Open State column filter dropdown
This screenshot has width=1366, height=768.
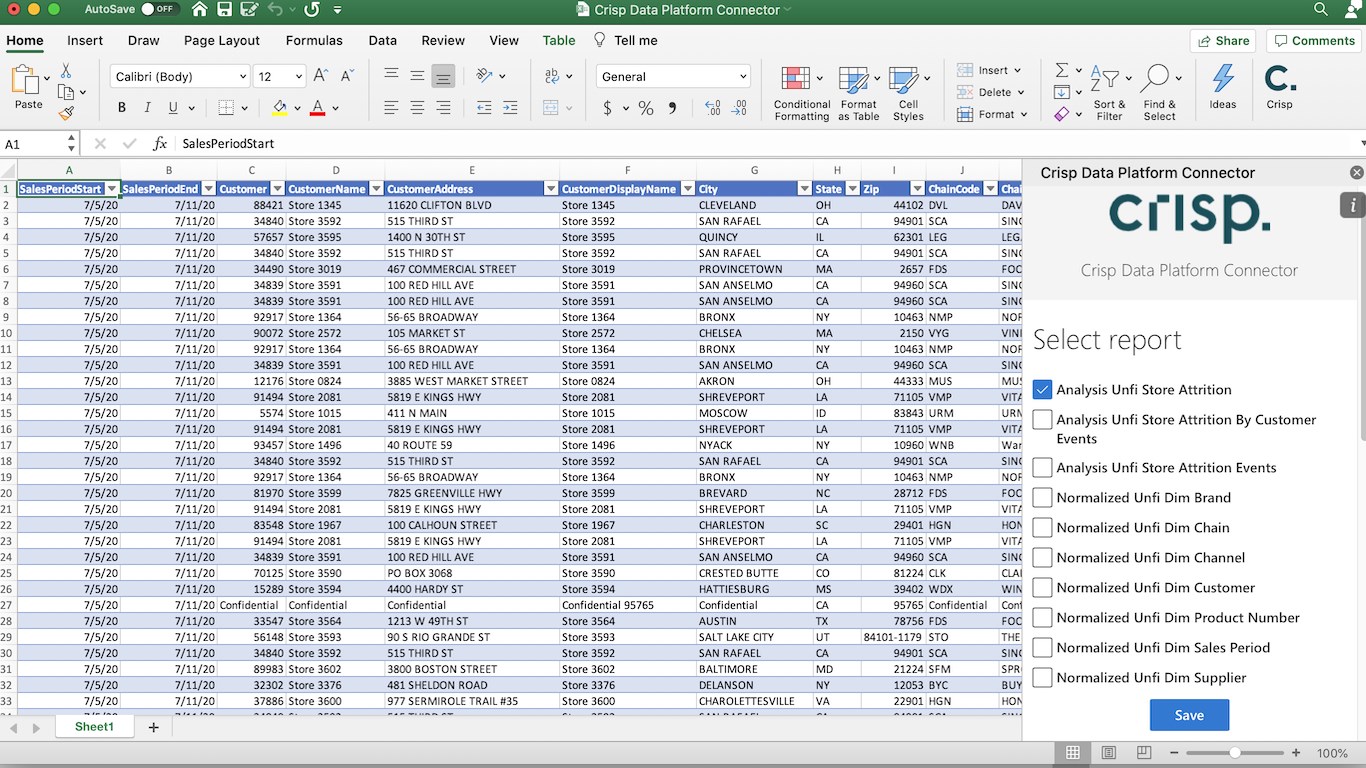(x=852, y=189)
